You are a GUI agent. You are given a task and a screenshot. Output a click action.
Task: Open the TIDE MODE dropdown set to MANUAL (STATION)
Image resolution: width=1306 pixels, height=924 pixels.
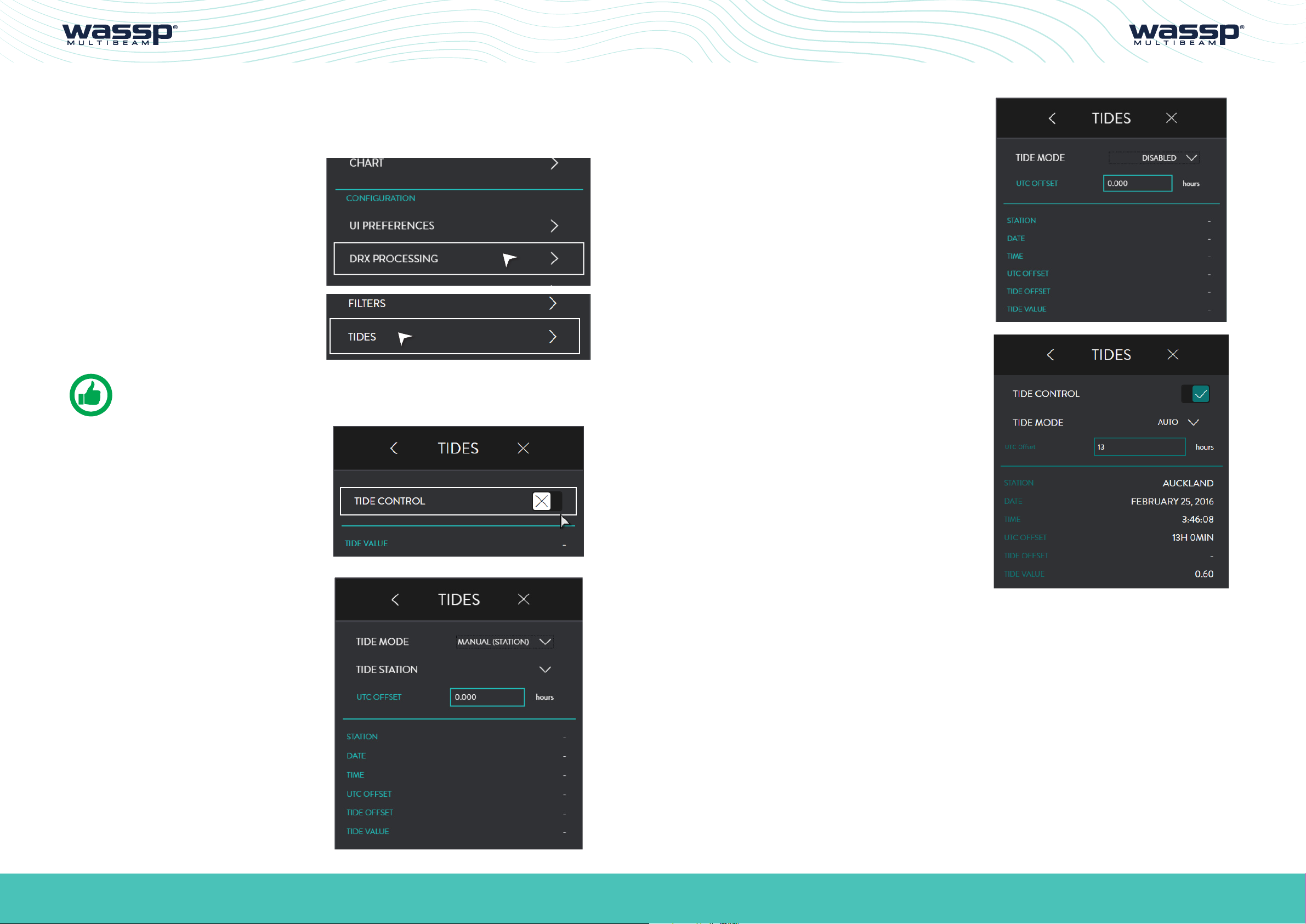click(x=504, y=642)
